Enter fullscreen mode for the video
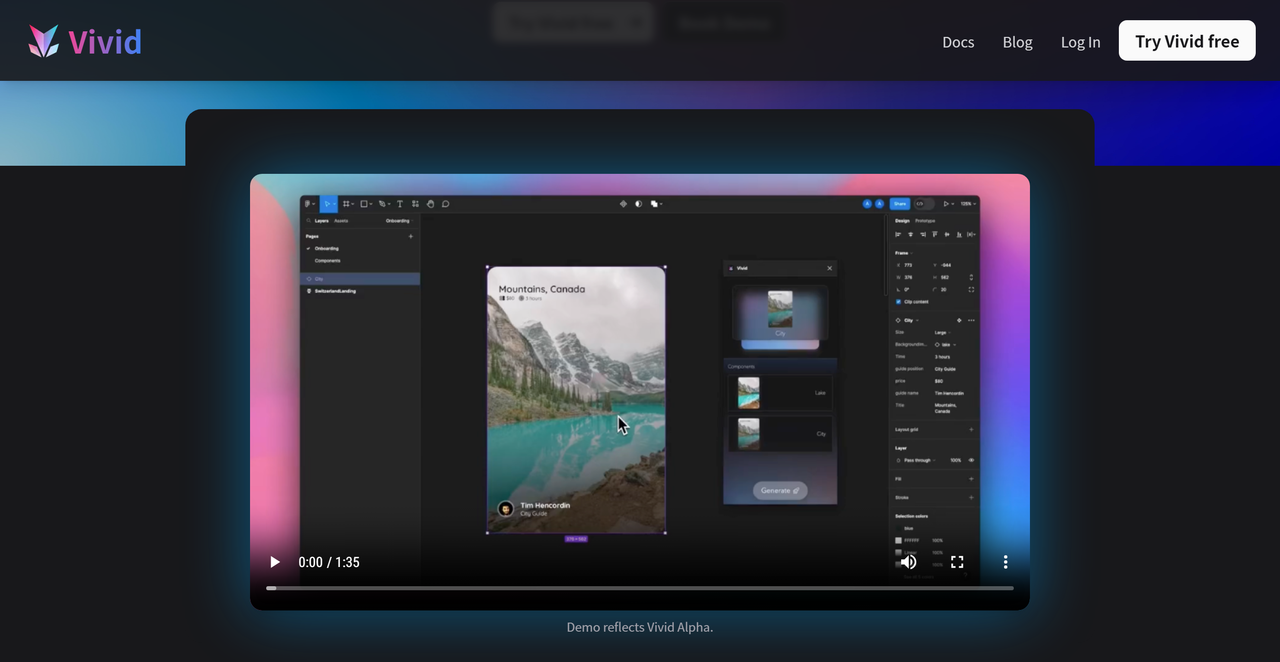 (957, 562)
